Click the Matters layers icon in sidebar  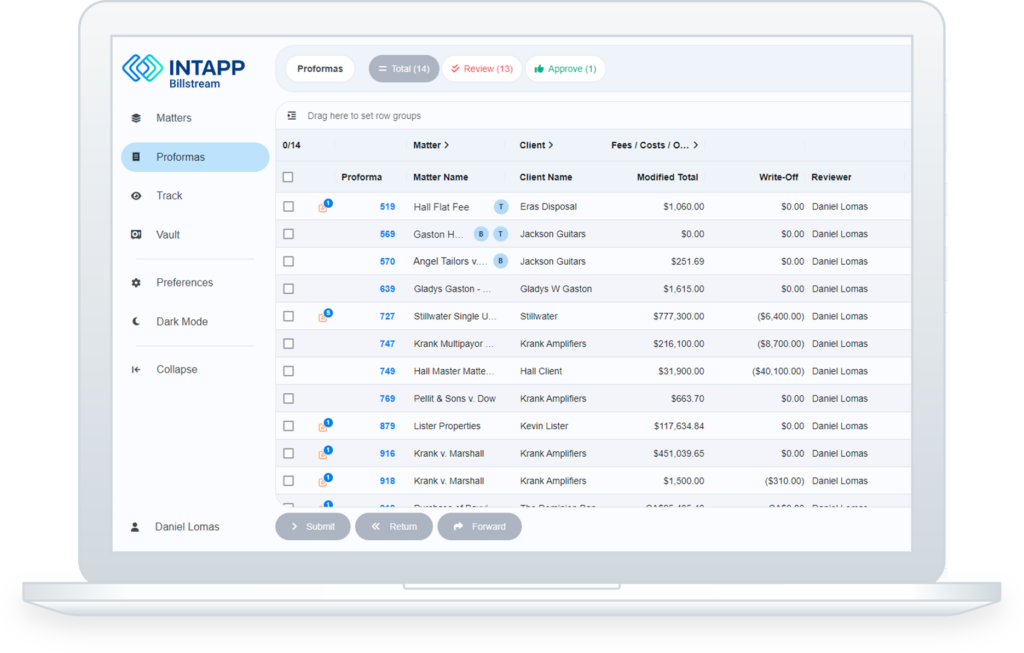[x=136, y=118]
